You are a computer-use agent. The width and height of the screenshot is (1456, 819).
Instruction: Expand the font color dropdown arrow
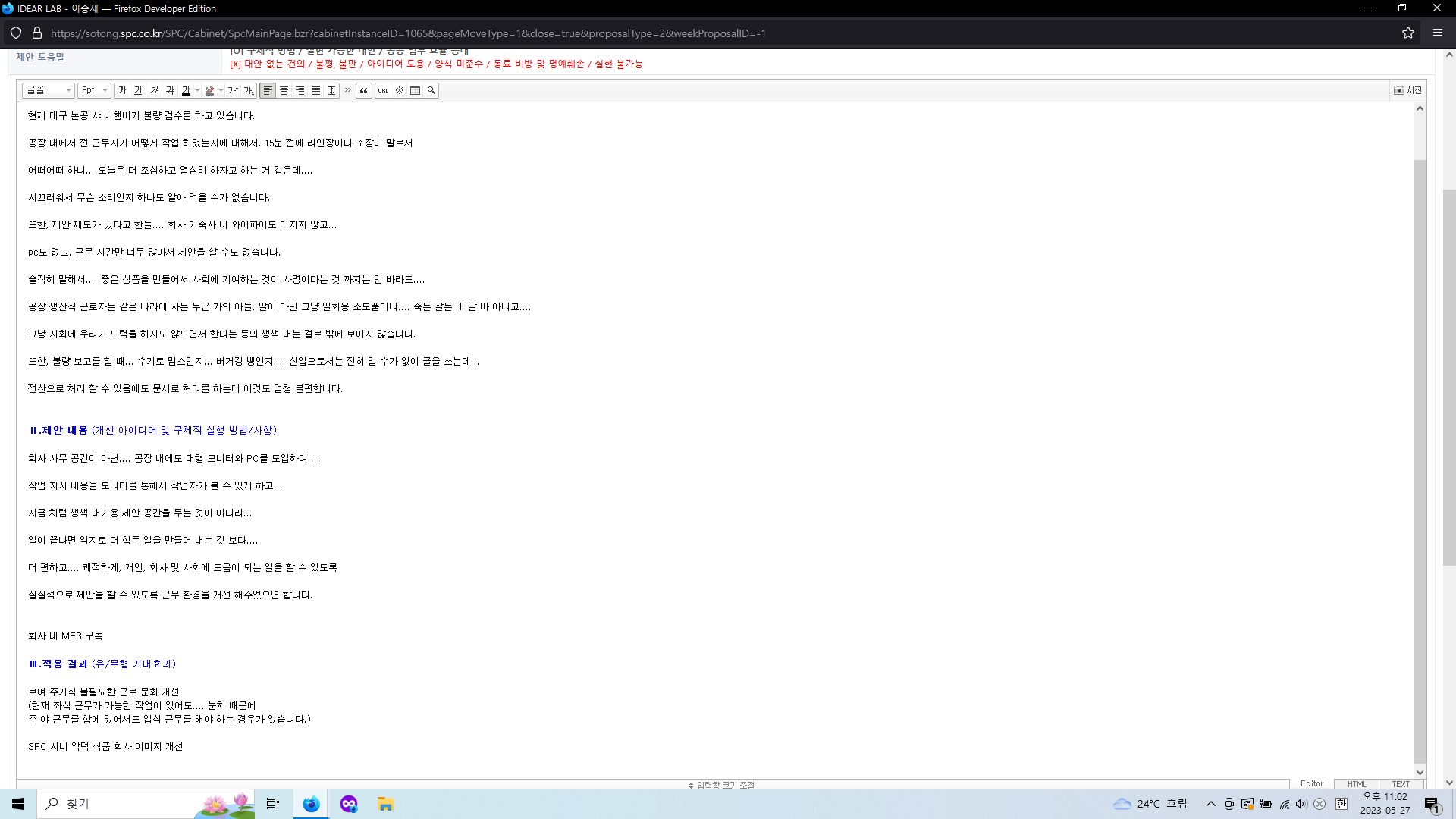pos(197,90)
